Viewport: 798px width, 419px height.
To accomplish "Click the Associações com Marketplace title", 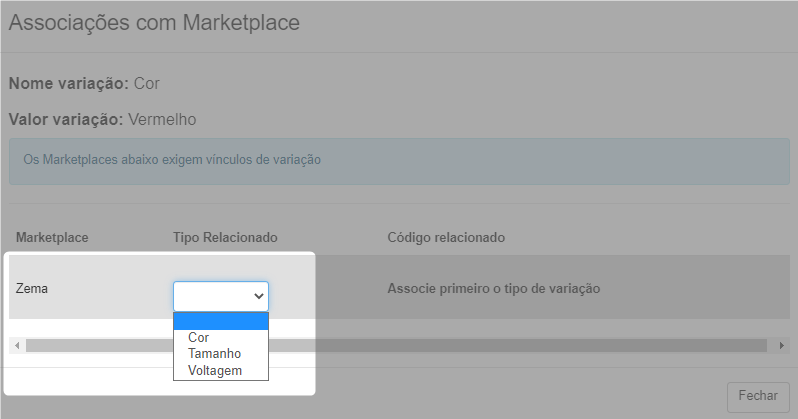I will (x=154, y=22).
